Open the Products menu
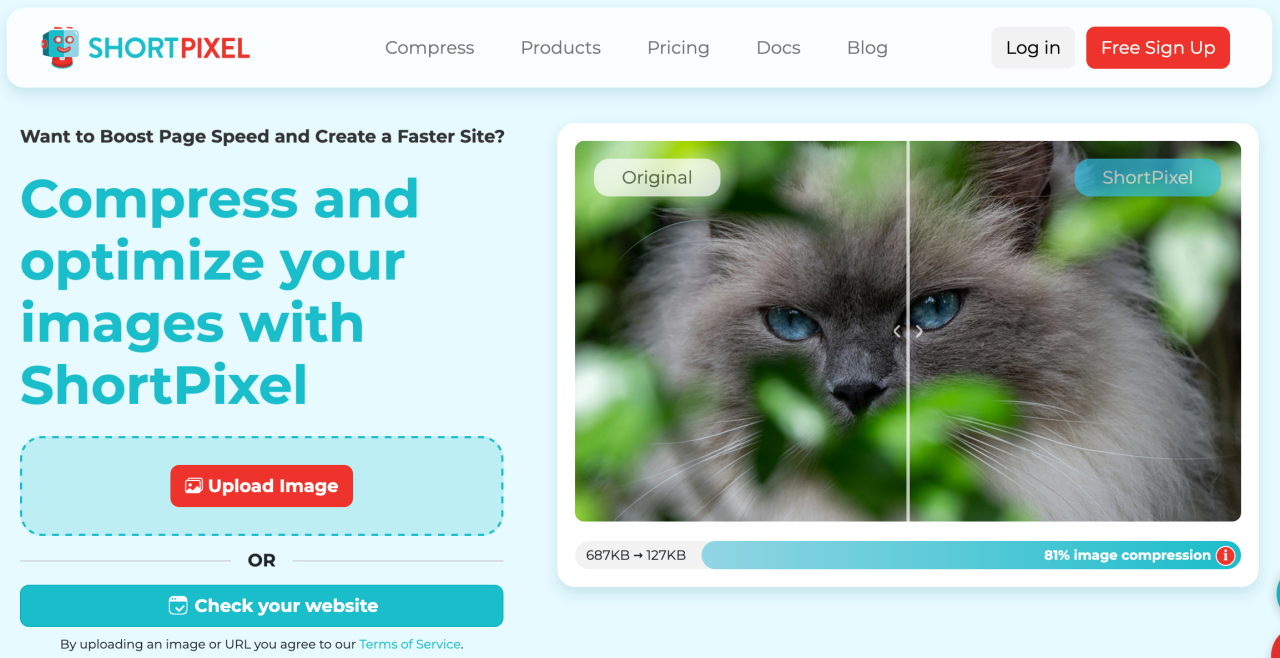Image resolution: width=1280 pixels, height=658 pixels. tap(561, 48)
